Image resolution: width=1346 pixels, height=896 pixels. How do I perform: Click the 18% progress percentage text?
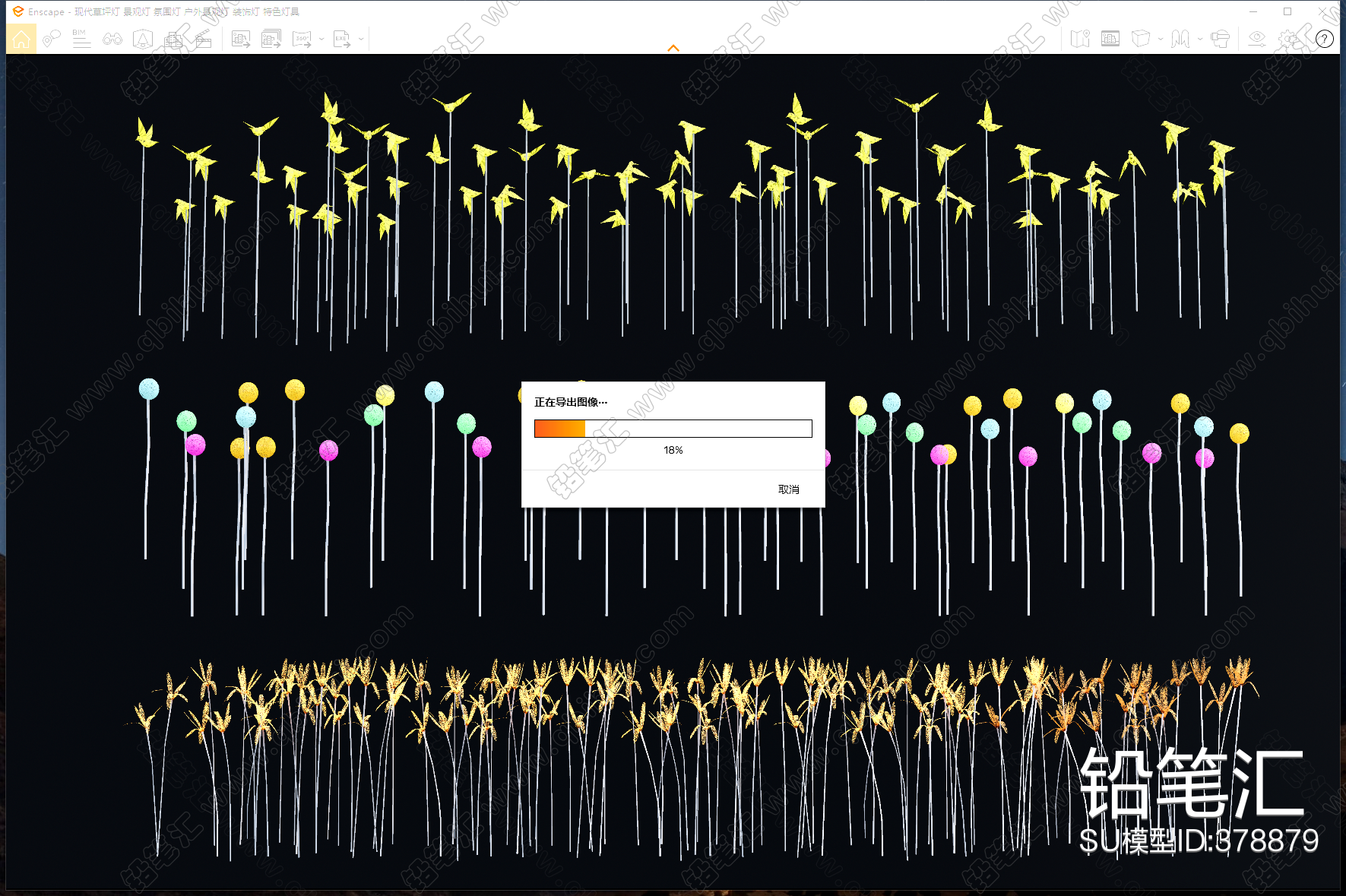pos(673,450)
